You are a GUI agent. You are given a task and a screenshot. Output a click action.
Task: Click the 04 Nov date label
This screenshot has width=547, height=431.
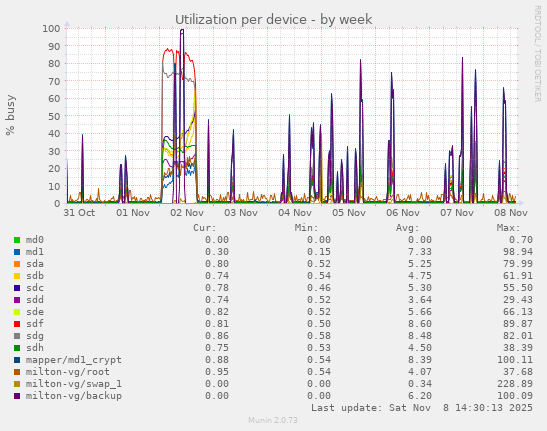pos(295,213)
